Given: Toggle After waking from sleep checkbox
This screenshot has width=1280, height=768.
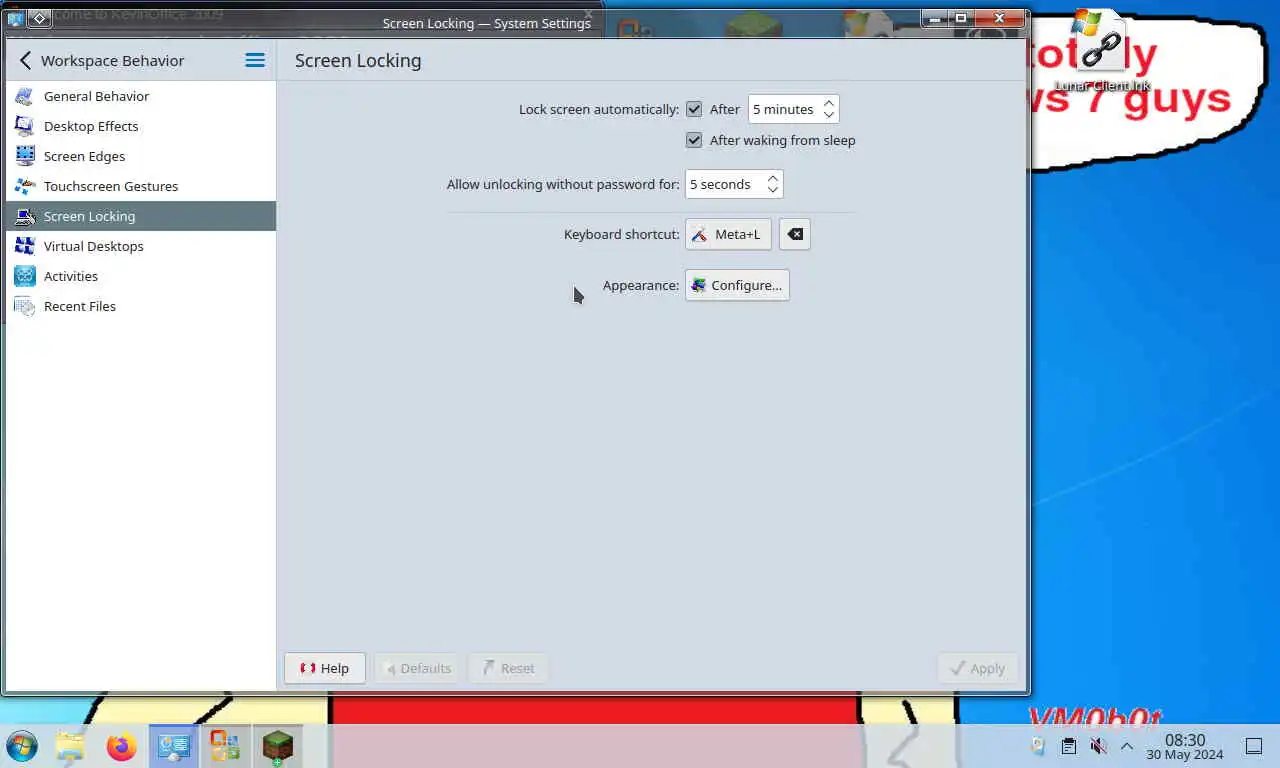Looking at the screenshot, I should coord(694,140).
